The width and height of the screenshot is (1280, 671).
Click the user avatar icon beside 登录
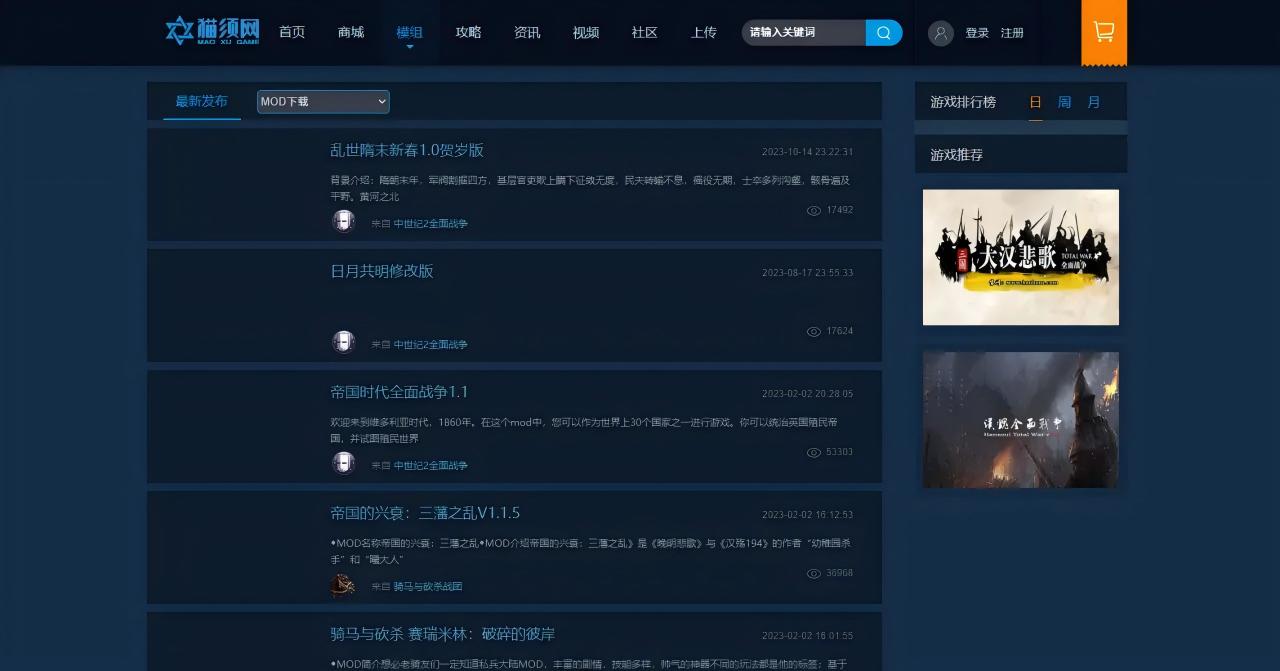[x=941, y=33]
